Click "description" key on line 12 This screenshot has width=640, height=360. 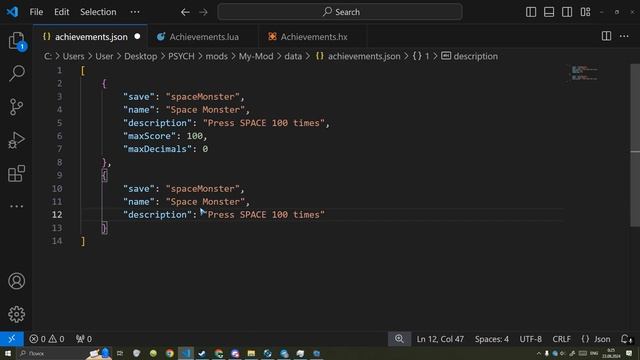pos(158,215)
